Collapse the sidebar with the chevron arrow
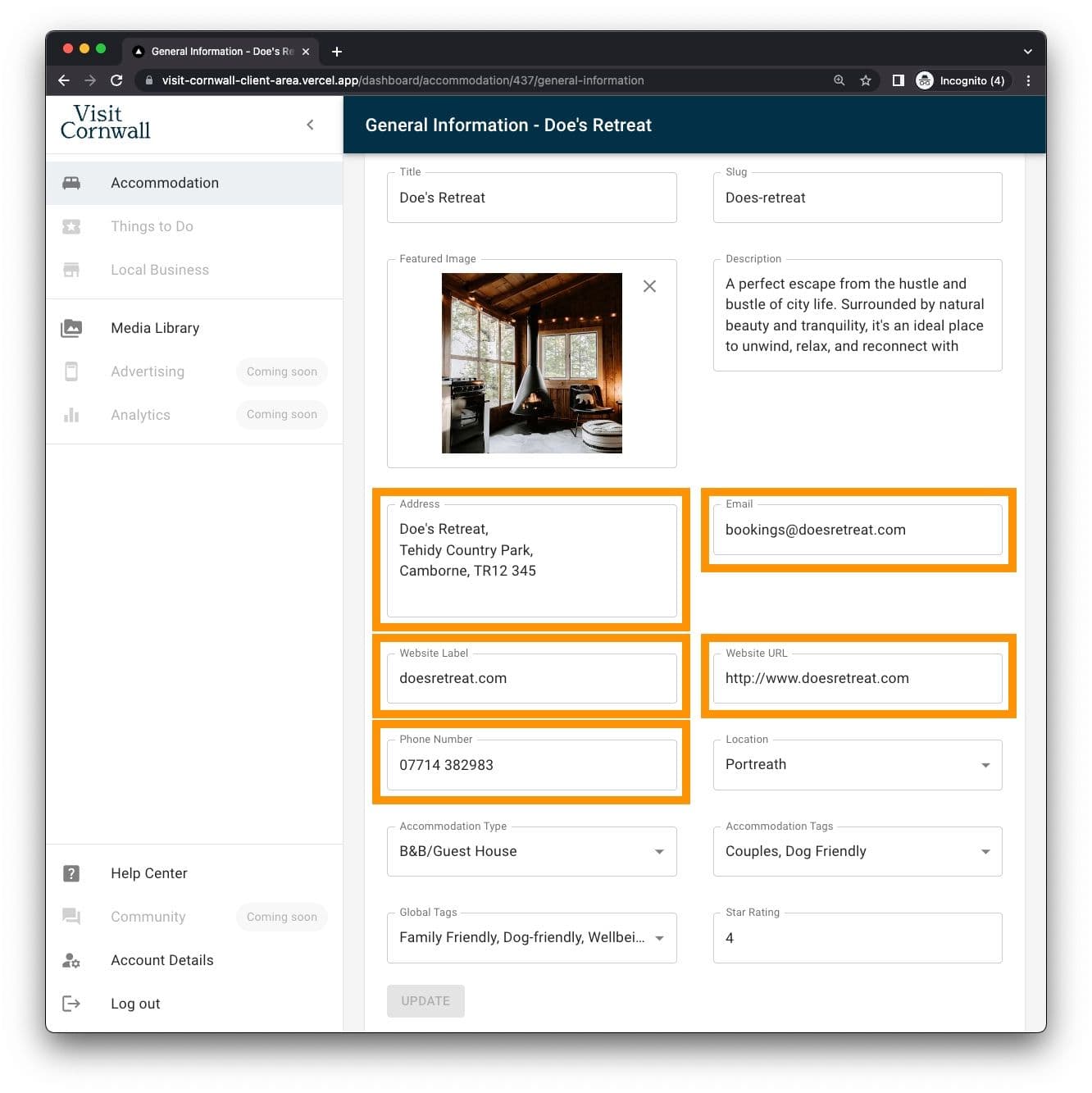The width and height of the screenshot is (1092, 1093). click(x=310, y=125)
